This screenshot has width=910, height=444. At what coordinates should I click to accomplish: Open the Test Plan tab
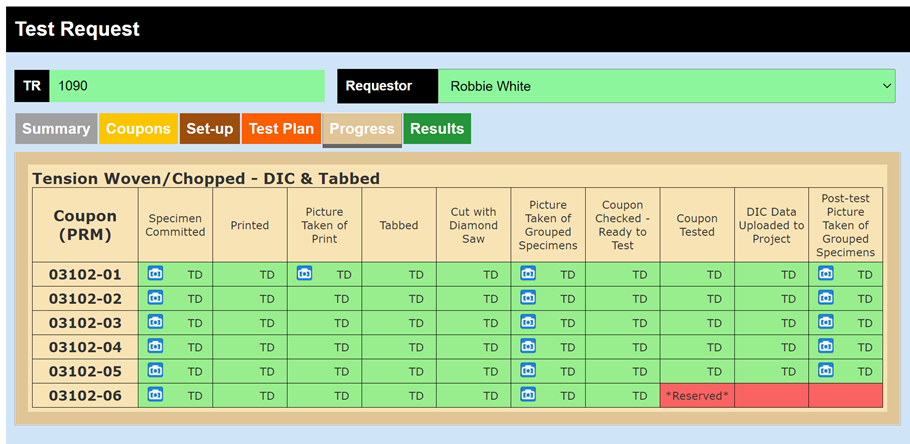[281, 129]
